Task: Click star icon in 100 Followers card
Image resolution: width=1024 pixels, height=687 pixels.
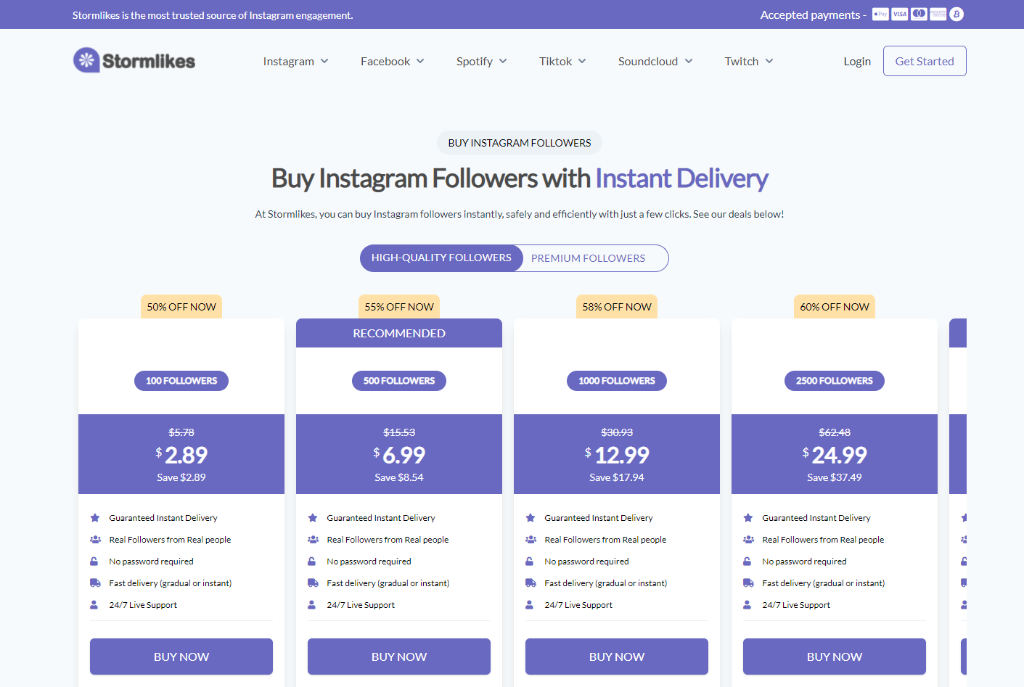Action: (95, 518)
